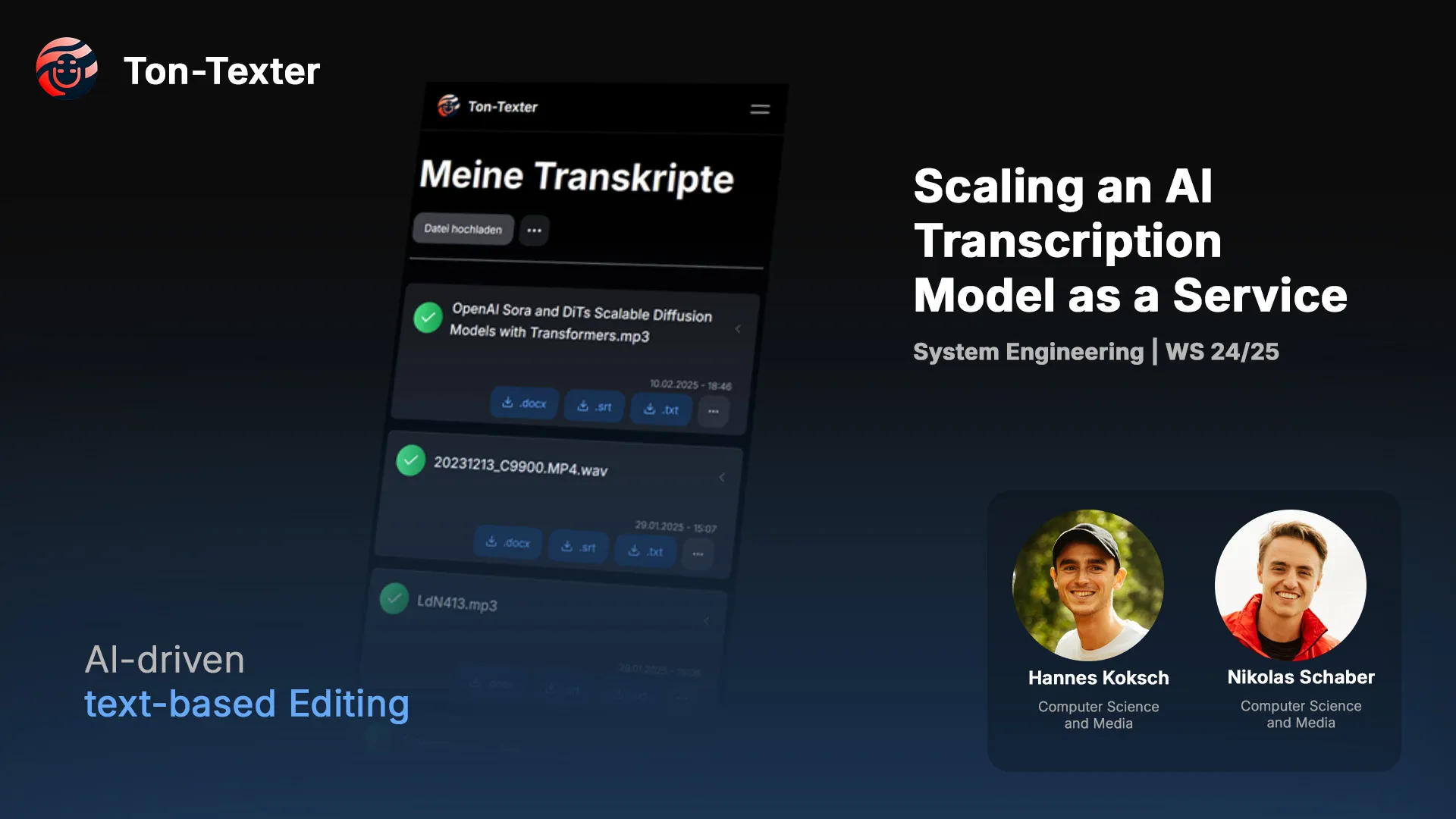Viewport: 1456px width, 819px height.
Task: Click the small Ton-Texter logo in the app header
Action: [x=448, y=105]
